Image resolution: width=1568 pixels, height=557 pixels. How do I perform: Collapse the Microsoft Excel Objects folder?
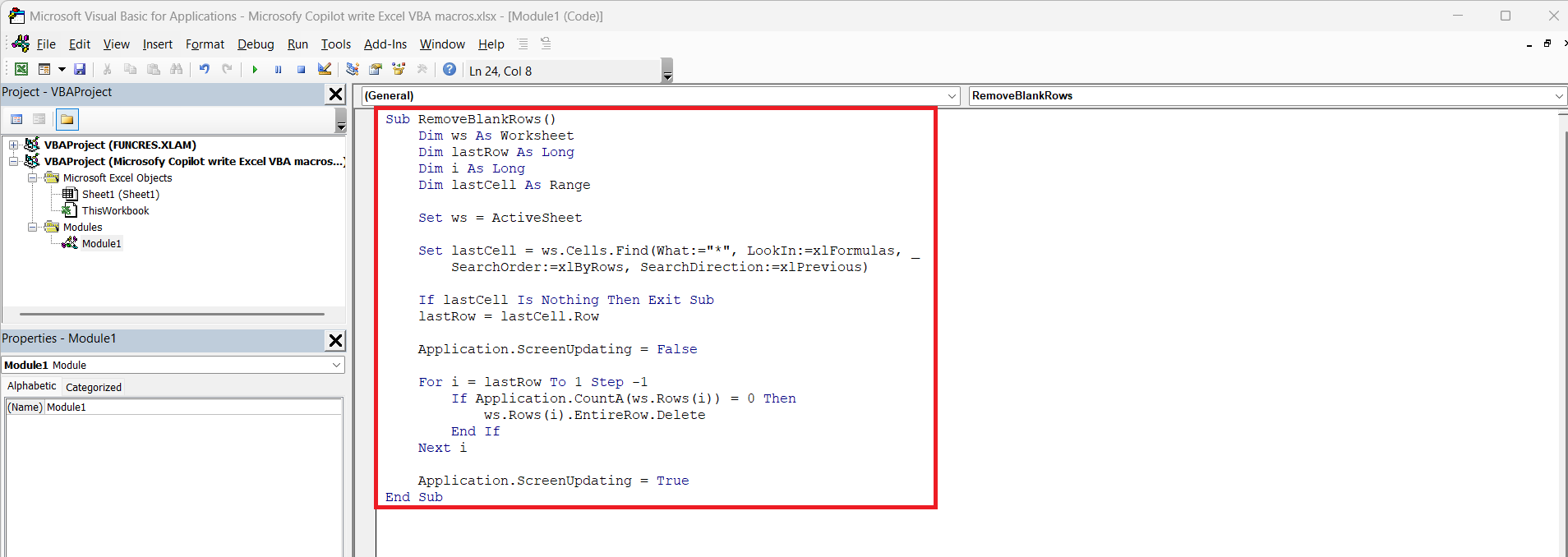[33, 177]
